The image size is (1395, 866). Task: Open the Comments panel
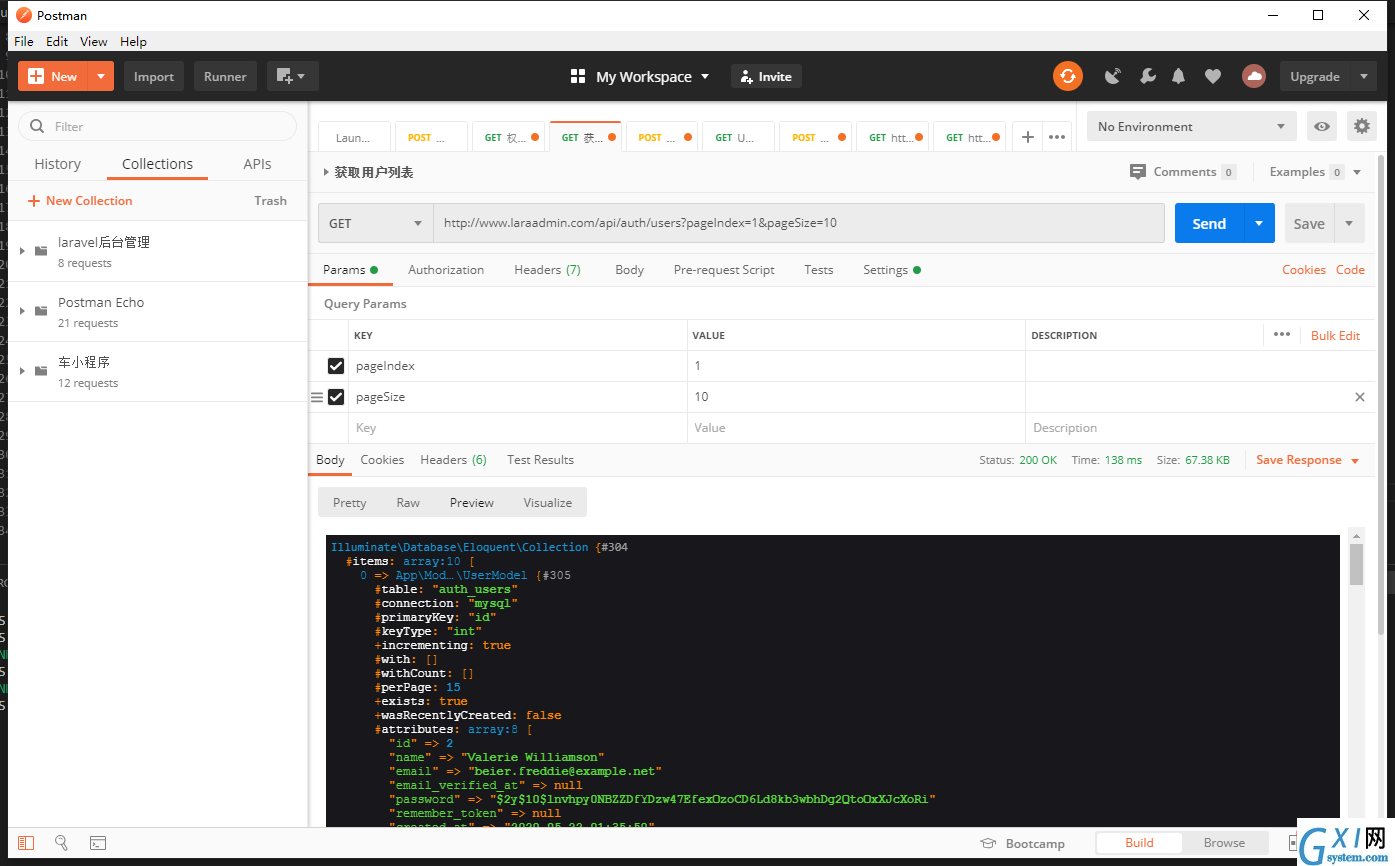(x=1183, y=172)
